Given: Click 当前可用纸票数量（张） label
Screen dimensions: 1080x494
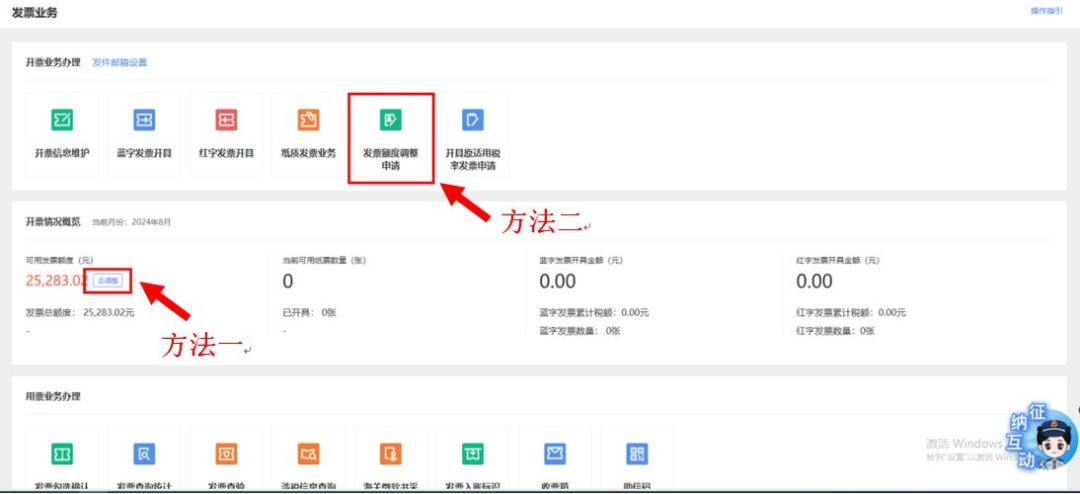Looking at the screenshot, I should pos(324,261).
